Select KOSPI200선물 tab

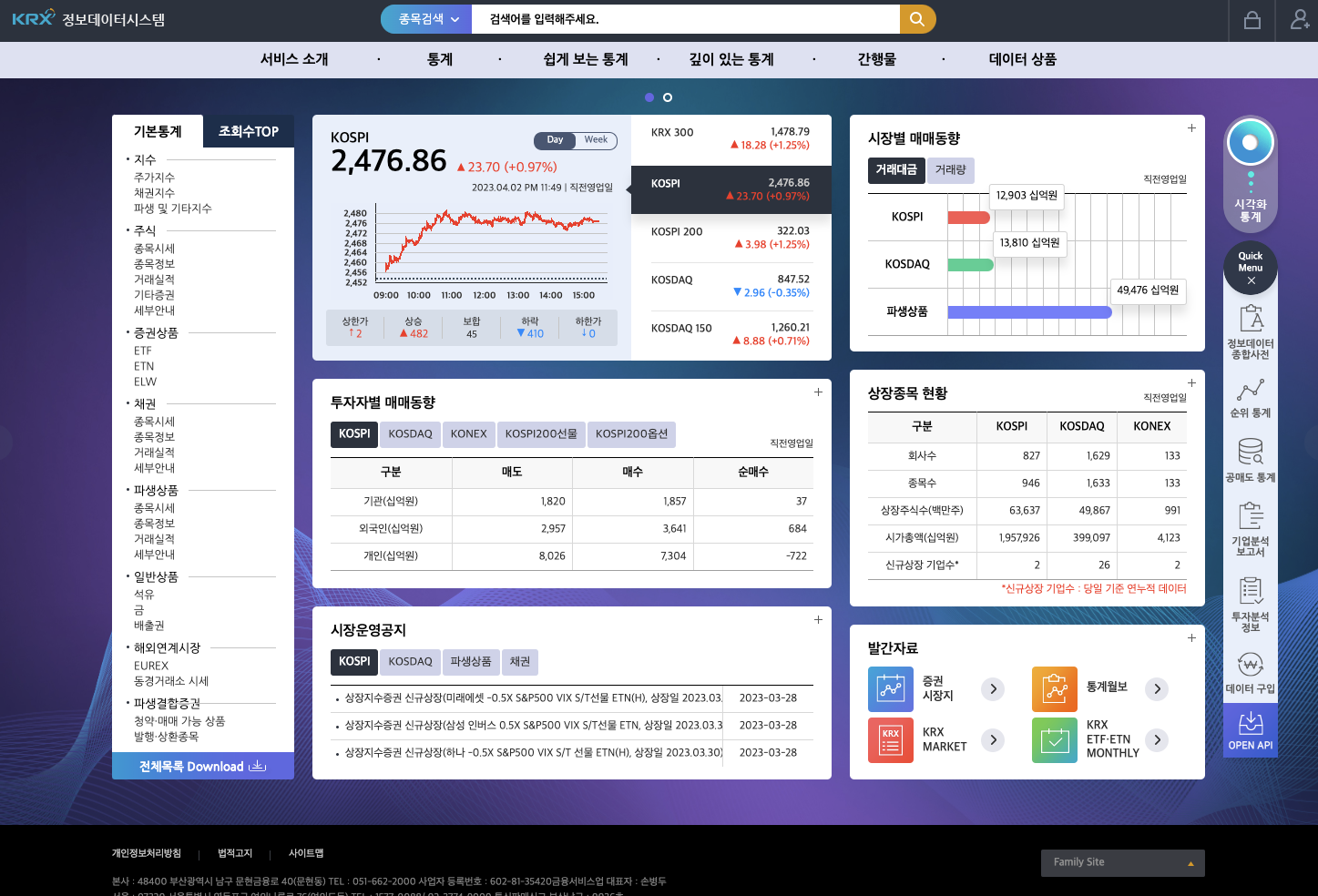pyautogui.click(x=541, y=434)
